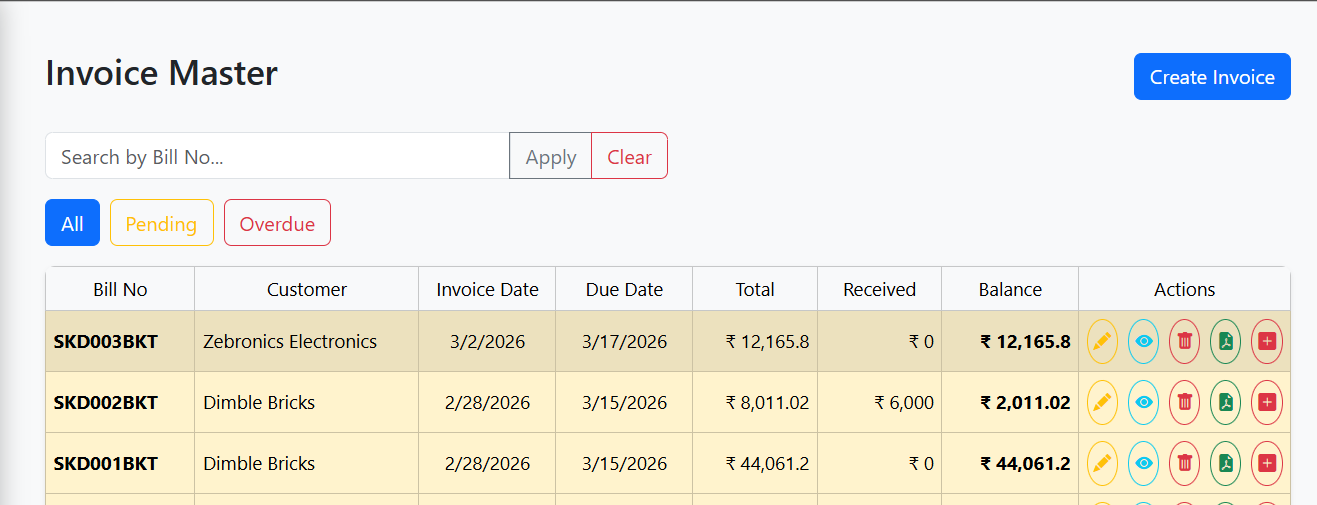Select the Customer column header
Image resolution: width=1317 pixels, height=505 pixels.
307,289
